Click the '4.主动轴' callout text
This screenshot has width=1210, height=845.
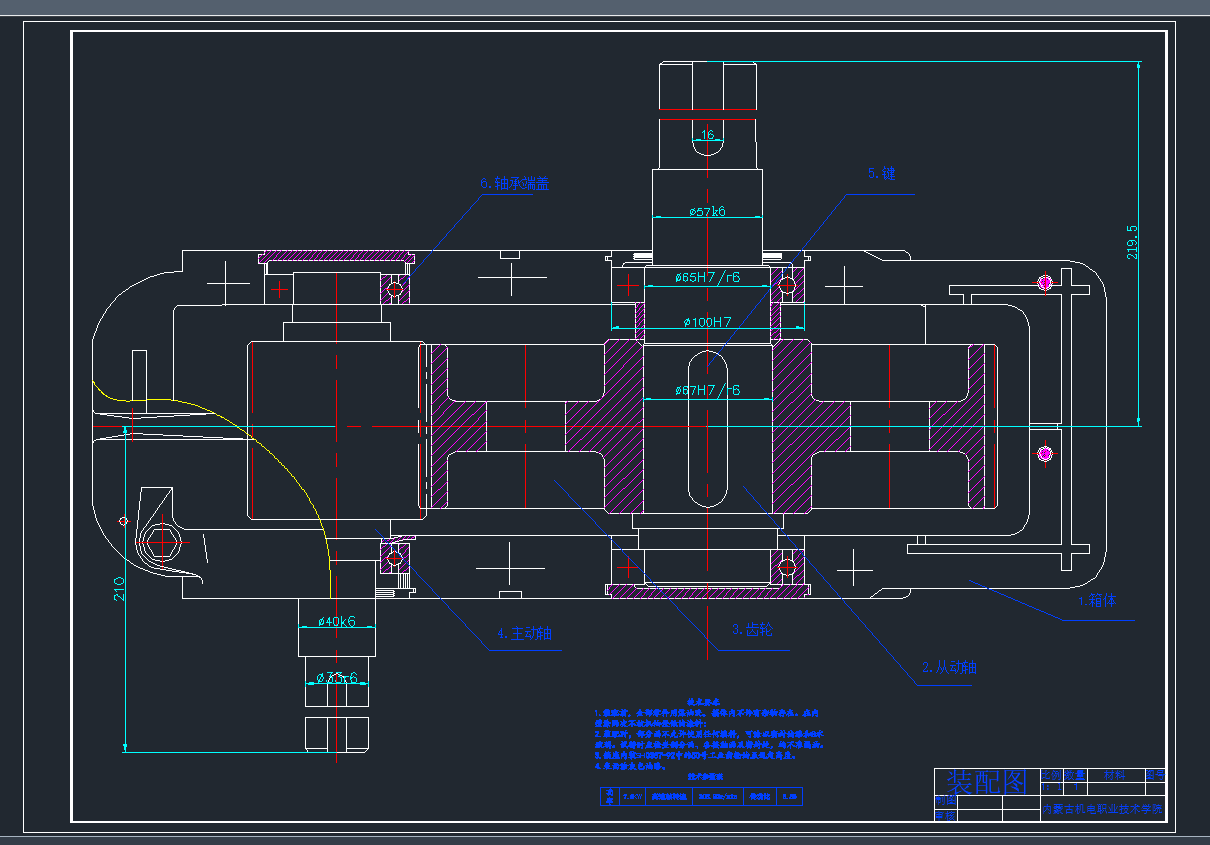523,633
